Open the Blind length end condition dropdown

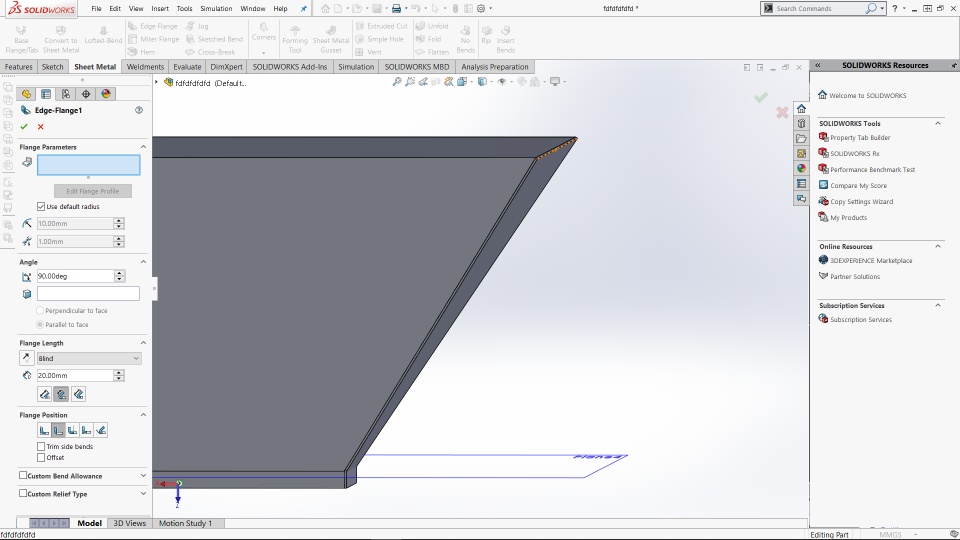pos(89,358)
